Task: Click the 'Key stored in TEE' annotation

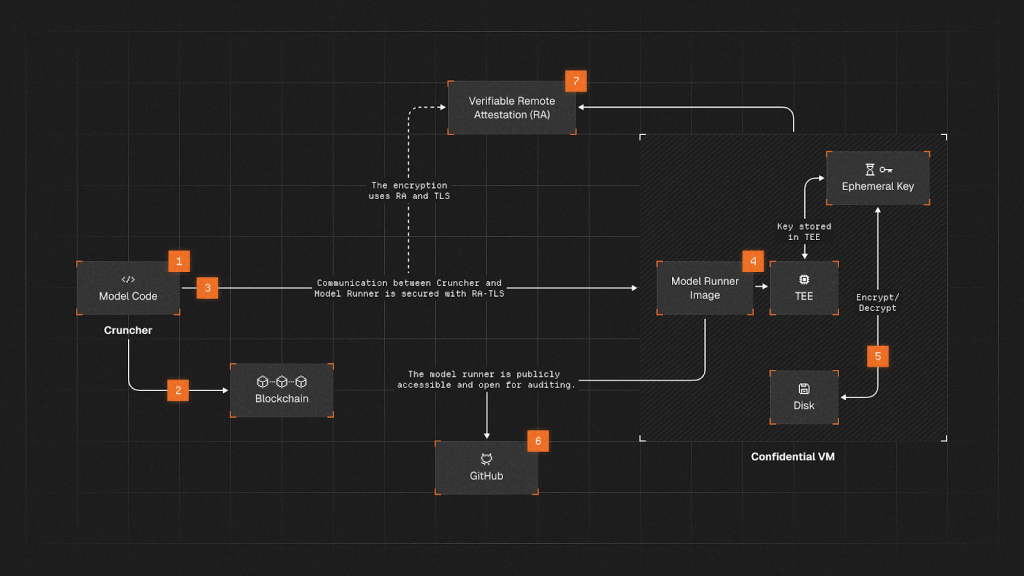Action: (x=804, y=232)
